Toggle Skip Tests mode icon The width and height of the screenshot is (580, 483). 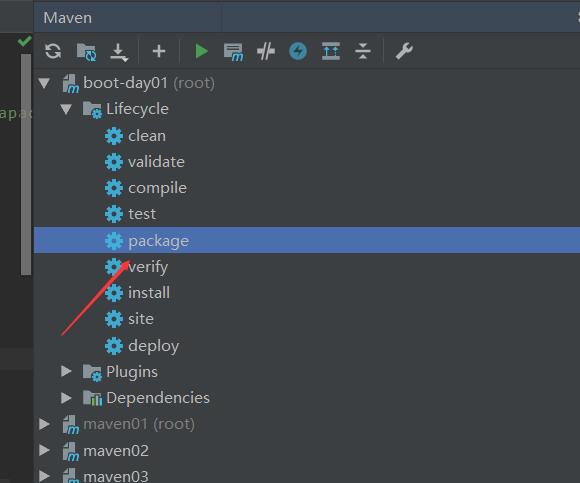point(266,51)
